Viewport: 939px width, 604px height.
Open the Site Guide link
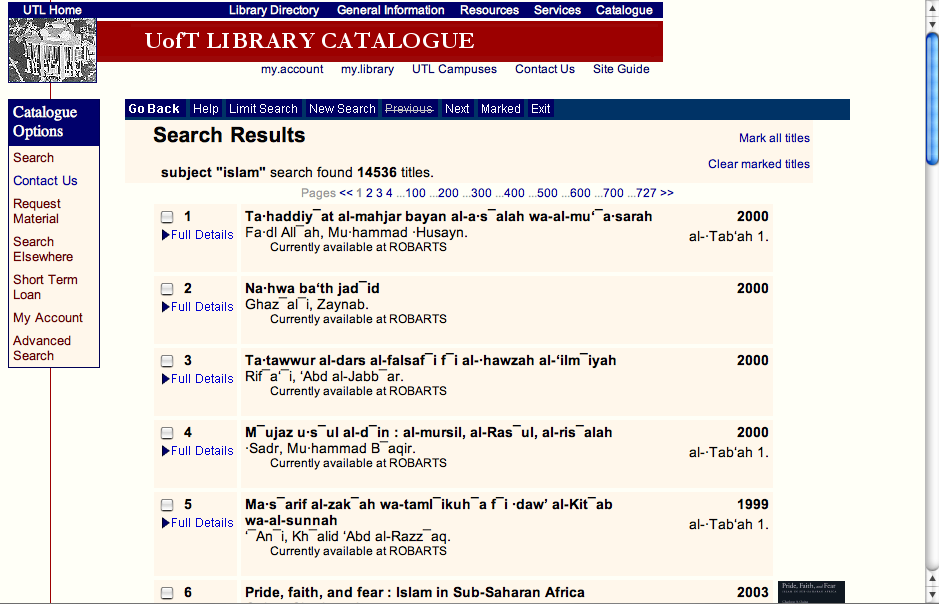[621, 69]
